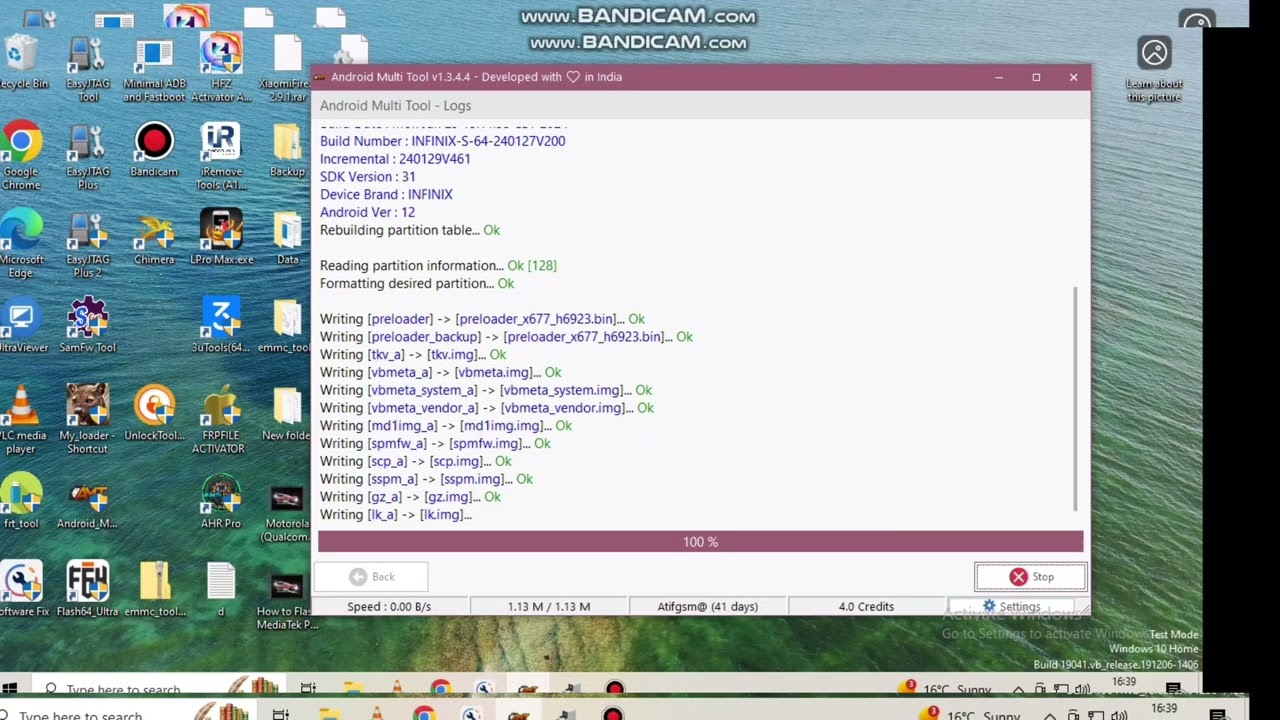Select the Reading partition information log line
Viewport: 1280px width, 720px height.
pyautogui.click(x=438, y=266)
